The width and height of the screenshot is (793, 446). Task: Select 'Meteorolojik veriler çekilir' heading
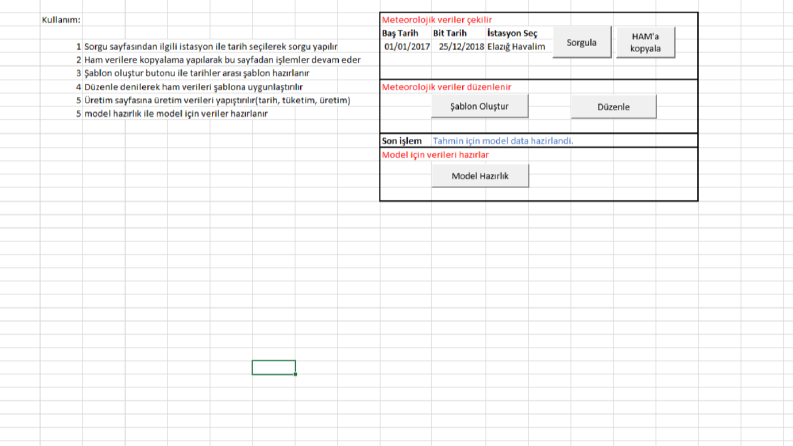[x=436, y=20]
